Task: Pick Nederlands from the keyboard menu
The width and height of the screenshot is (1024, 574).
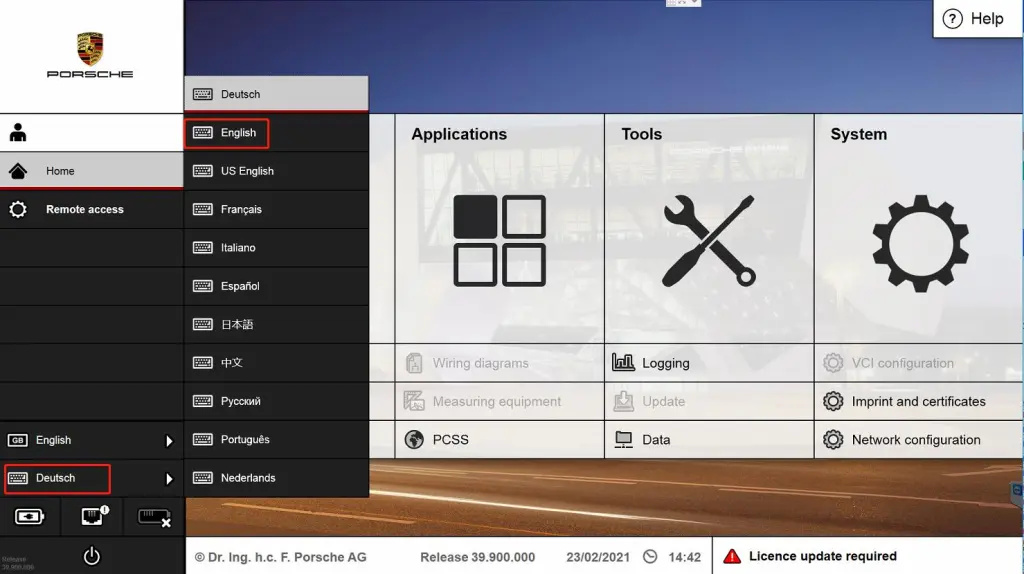Action: tap(247, 478)
